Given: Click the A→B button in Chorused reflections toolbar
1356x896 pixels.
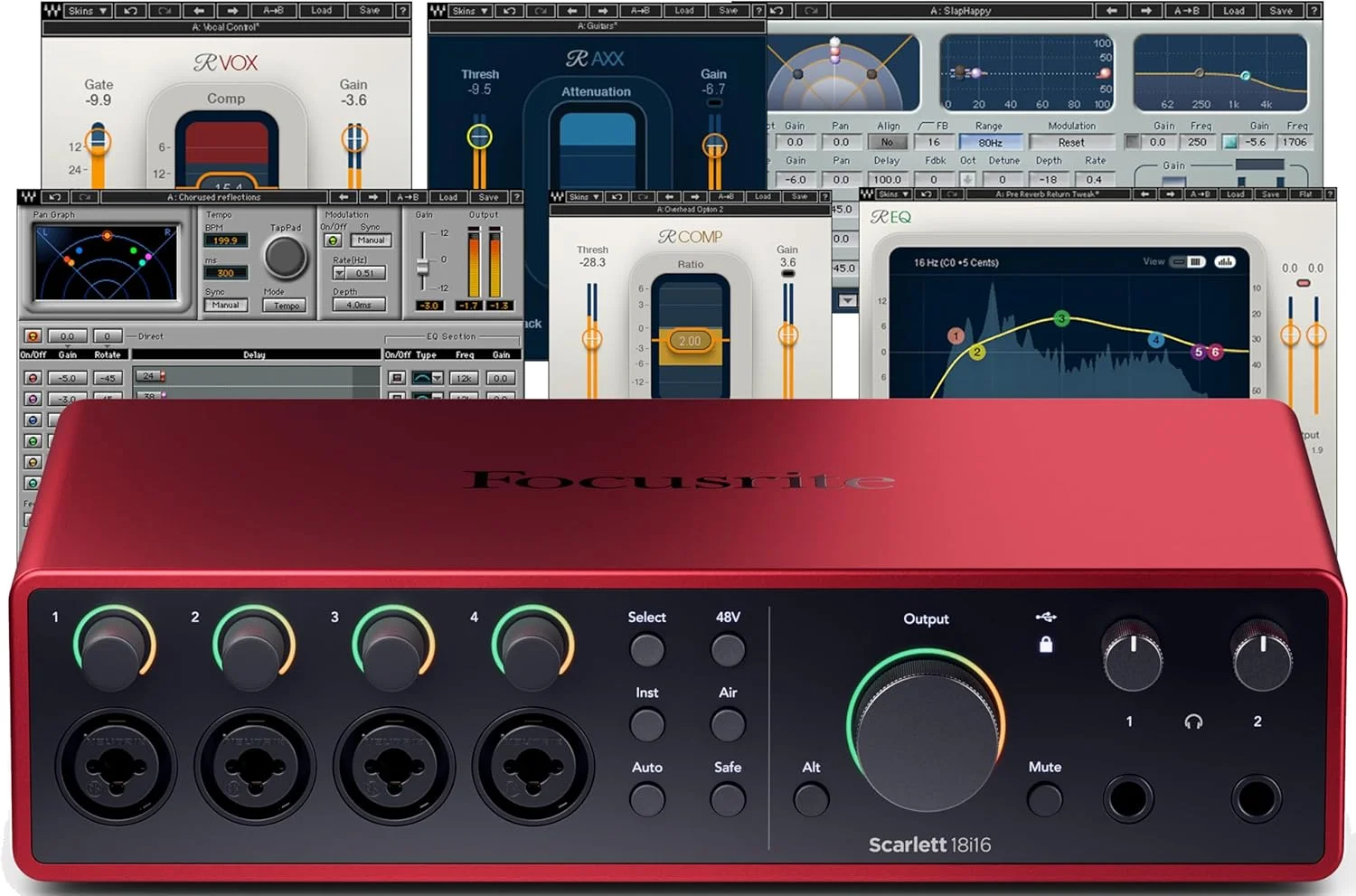Looking at the screenshot, I should pyautogui.click(x=407, y=197).
